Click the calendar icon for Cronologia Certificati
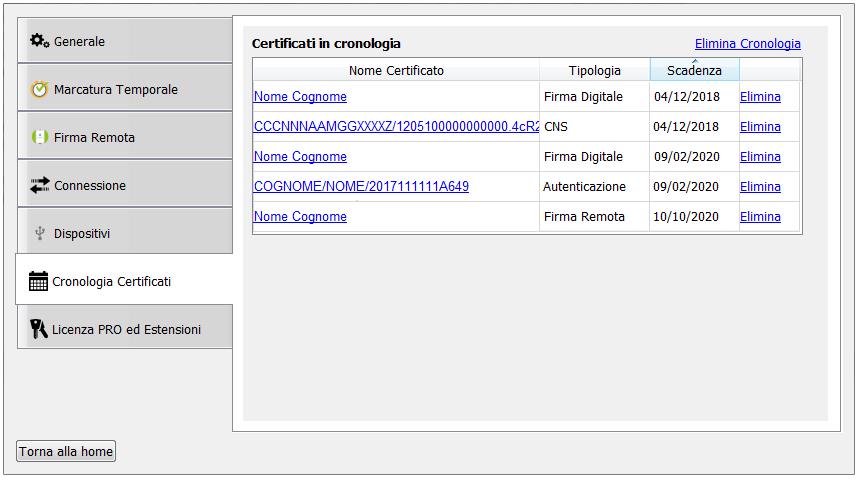The height and width of the screenshot is (478, 858). tap(38, 282)
